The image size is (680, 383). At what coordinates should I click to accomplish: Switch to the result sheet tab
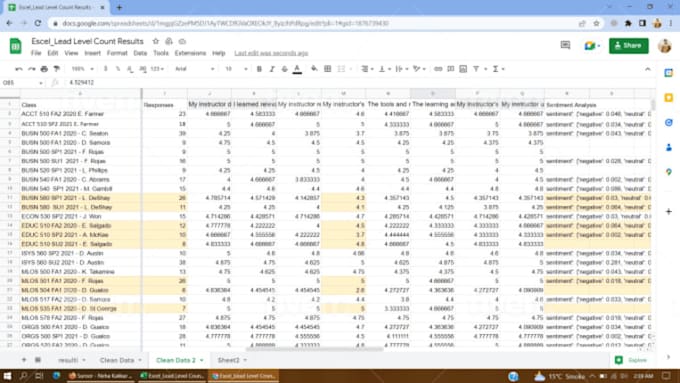(x=72, y=360)
